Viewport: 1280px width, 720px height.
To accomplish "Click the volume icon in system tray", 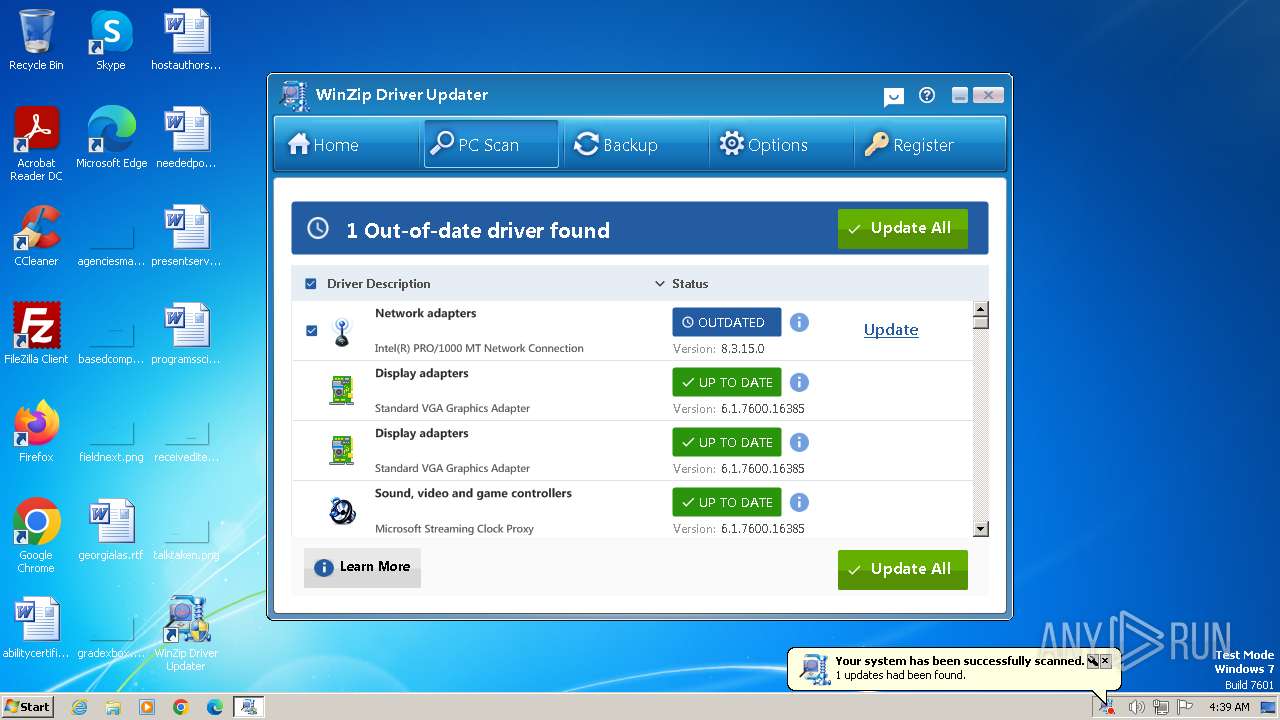I will pyautogui.click(x=1136, y=707).
